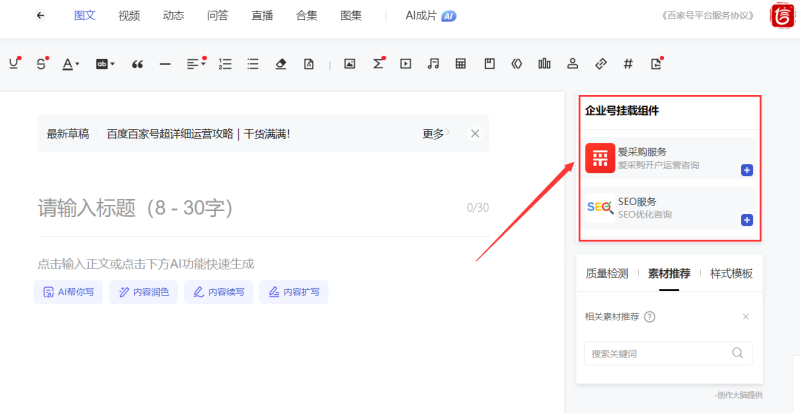Add a topic with the hashtag icon
Image resolution: width=800 pixels, height=413 pixels.
tap(628, 64)
